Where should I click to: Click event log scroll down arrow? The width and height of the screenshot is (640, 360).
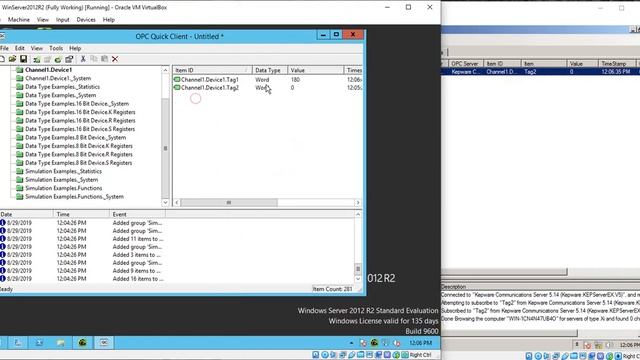coord(358,279)
